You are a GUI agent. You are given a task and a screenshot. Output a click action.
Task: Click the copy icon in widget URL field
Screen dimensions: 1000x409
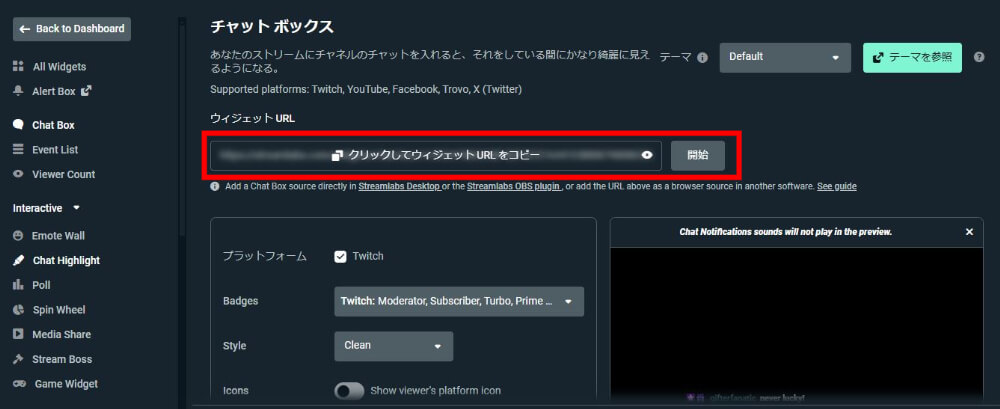coord(337,156)
